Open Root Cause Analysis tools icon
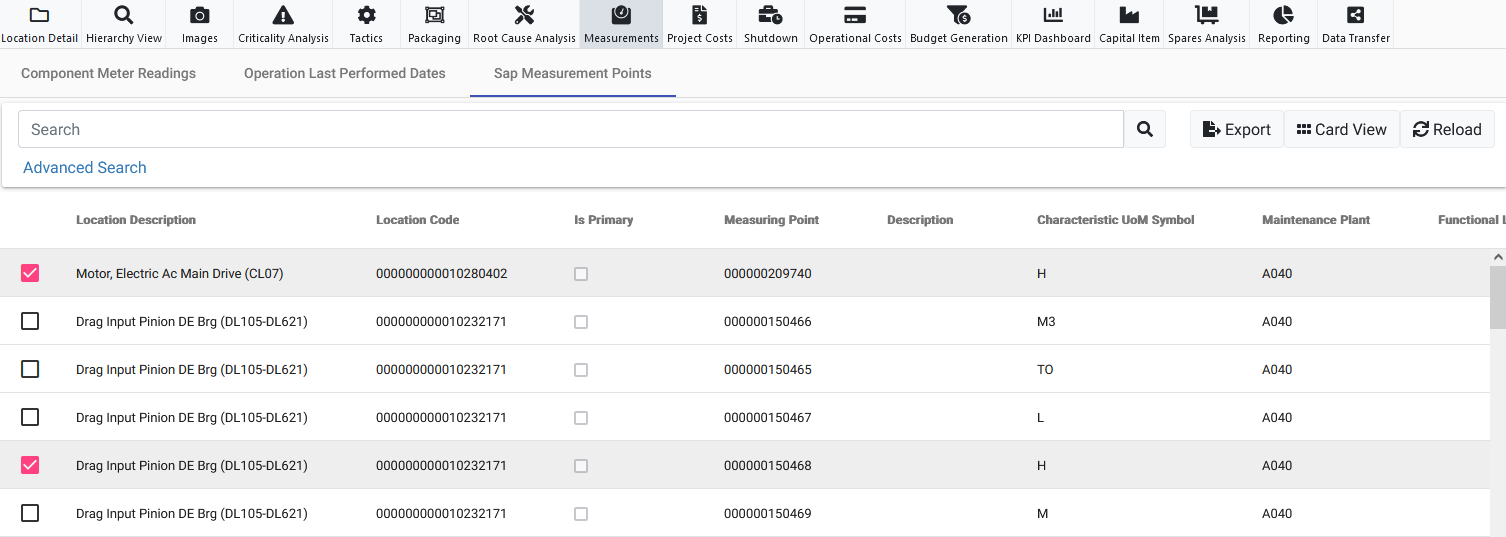Viewport: 1506px width, 537px height. pyautogui.click(x=524, y=15)
